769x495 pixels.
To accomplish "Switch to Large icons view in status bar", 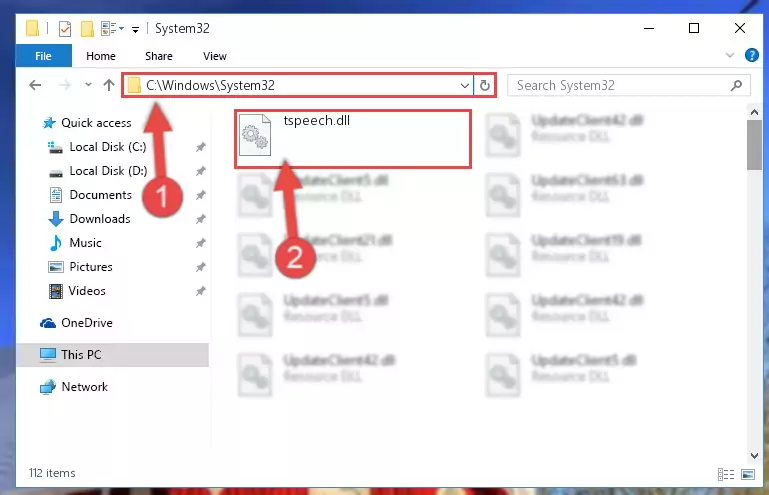I will click(x=748, y=474).
